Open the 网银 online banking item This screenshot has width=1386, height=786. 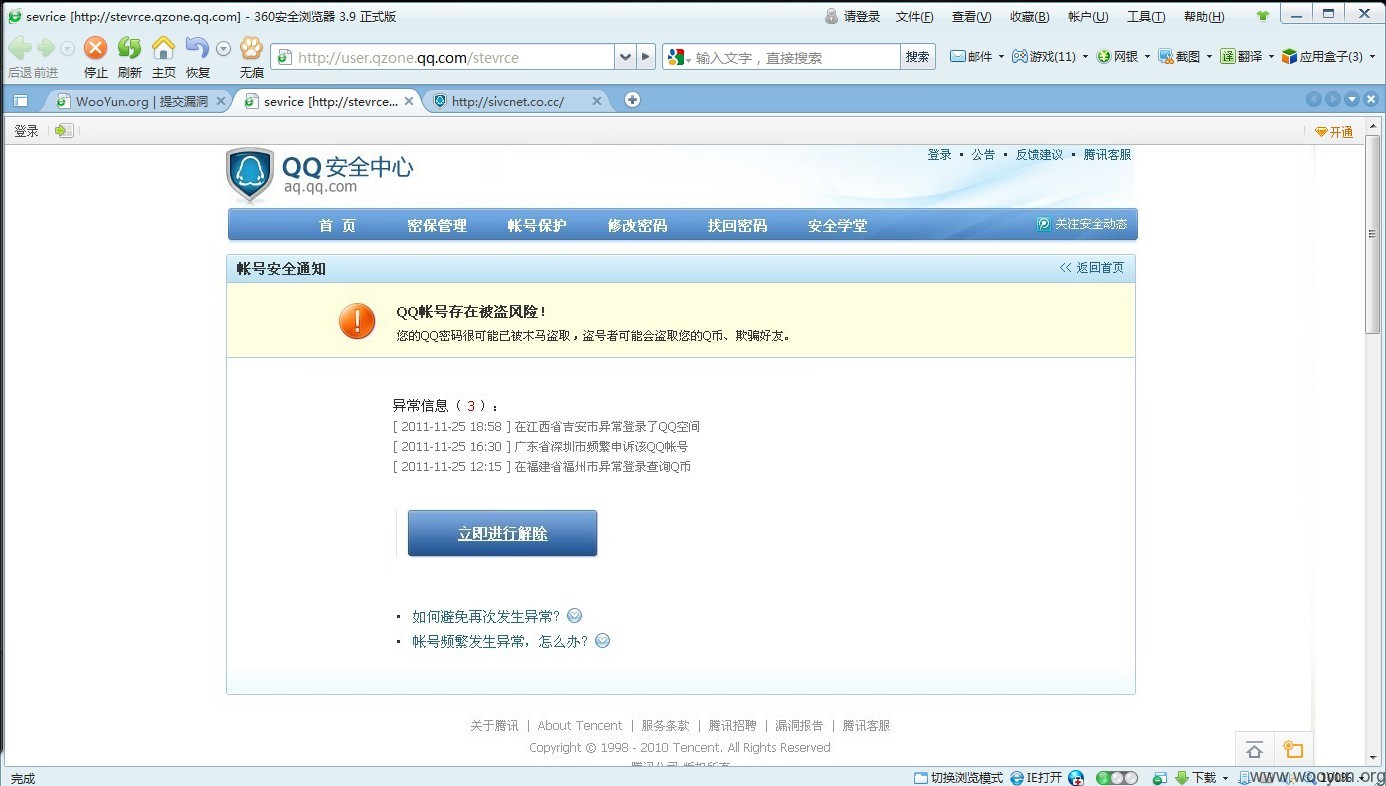point(1117,57)
